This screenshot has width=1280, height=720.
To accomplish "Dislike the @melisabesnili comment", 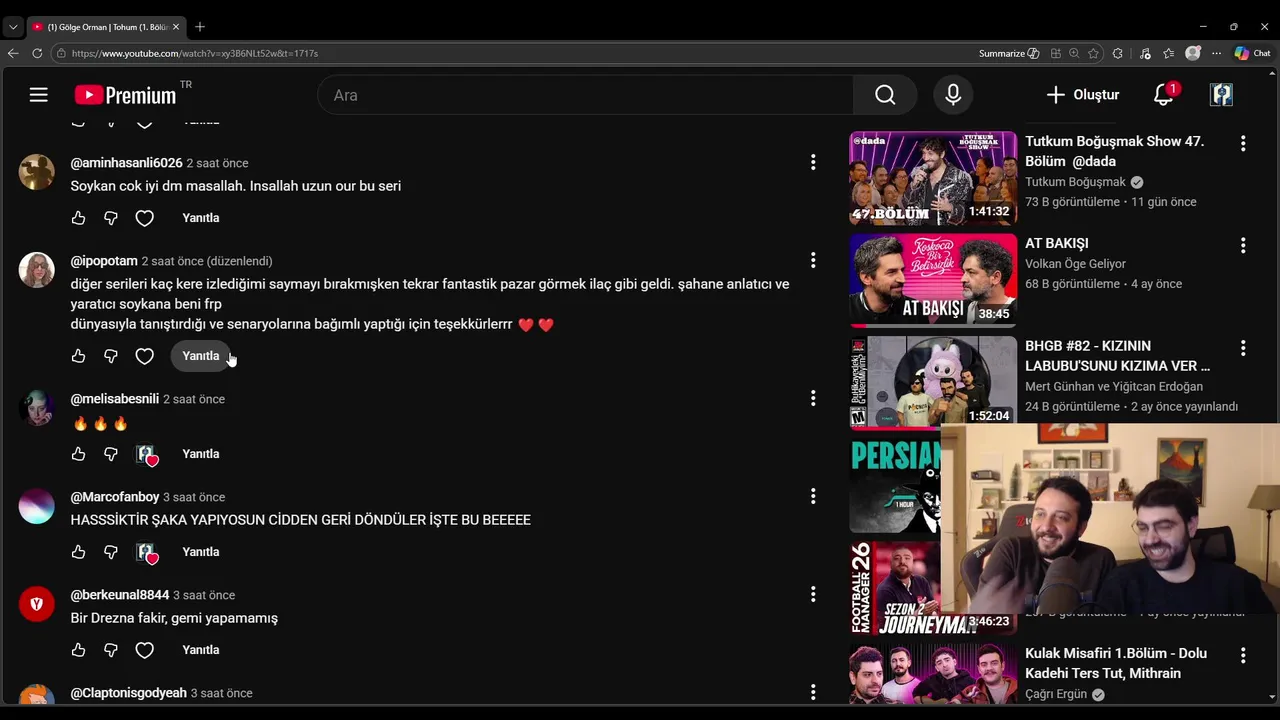I will coord(111,454).
